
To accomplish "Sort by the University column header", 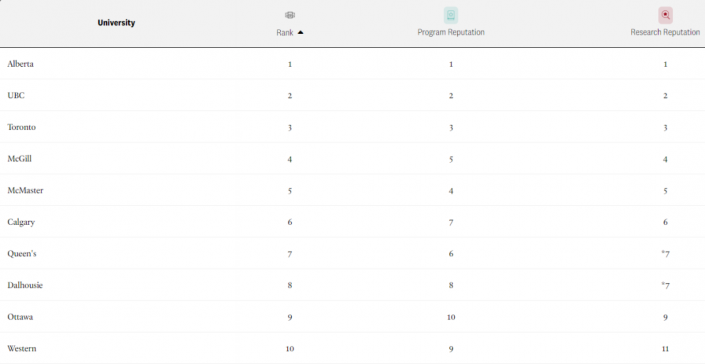I will (x=116, y=22).
